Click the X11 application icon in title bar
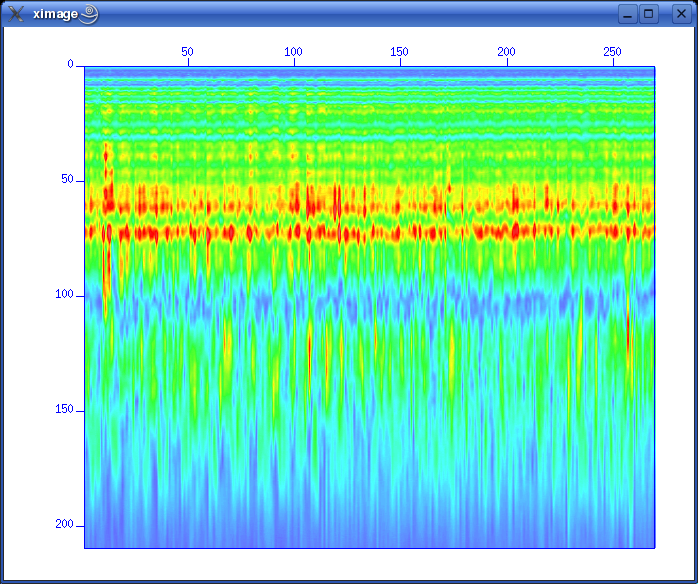Viewport: 698px width, 584px height. (16, 14)
